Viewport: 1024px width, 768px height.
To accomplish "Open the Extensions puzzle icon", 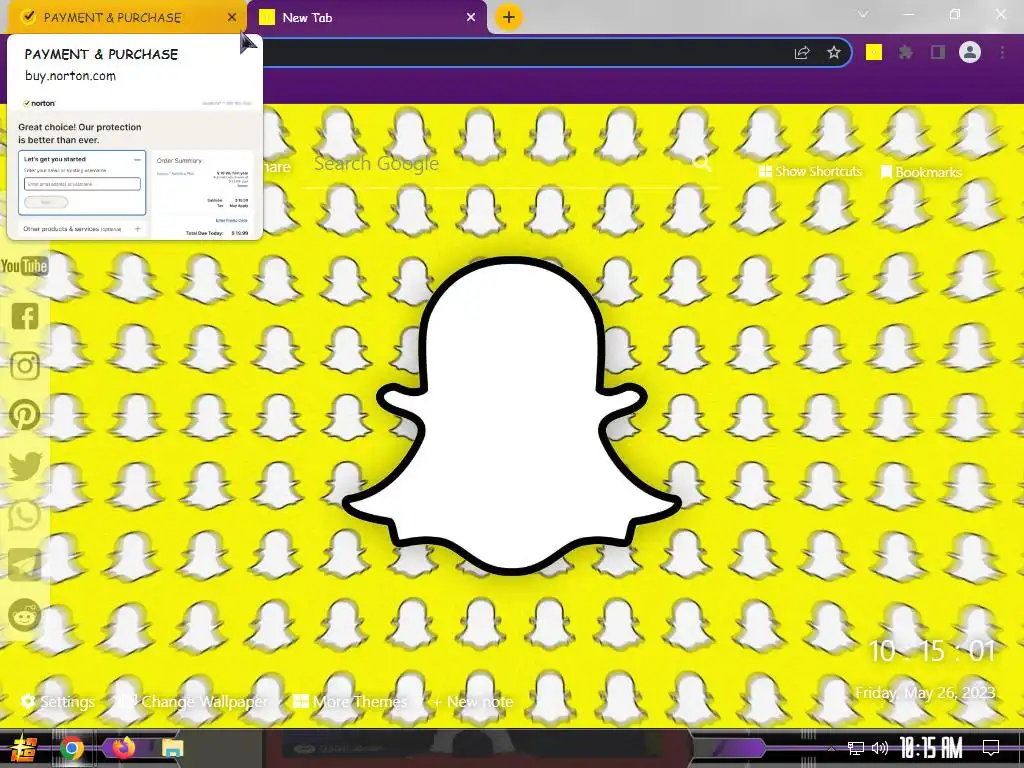I will click(x=905, y=52).
